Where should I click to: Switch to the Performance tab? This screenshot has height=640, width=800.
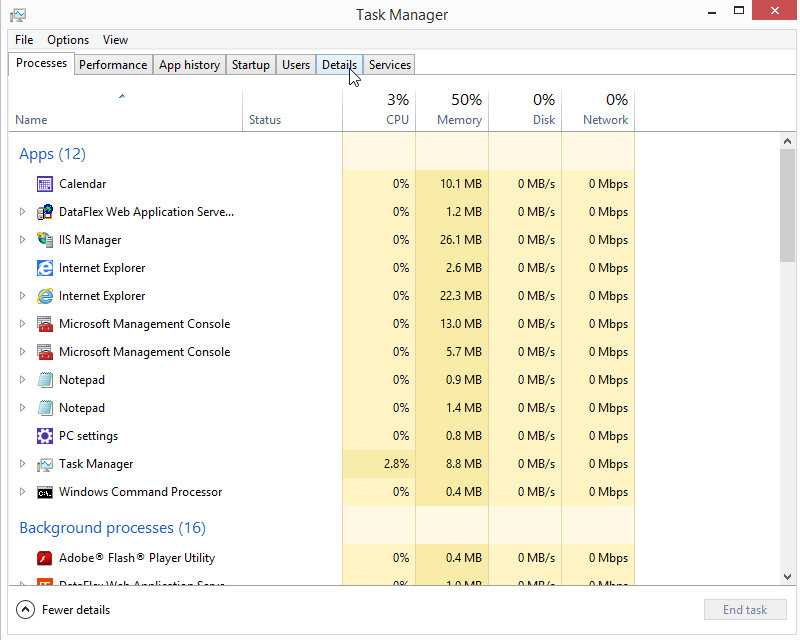coord(113,65)
